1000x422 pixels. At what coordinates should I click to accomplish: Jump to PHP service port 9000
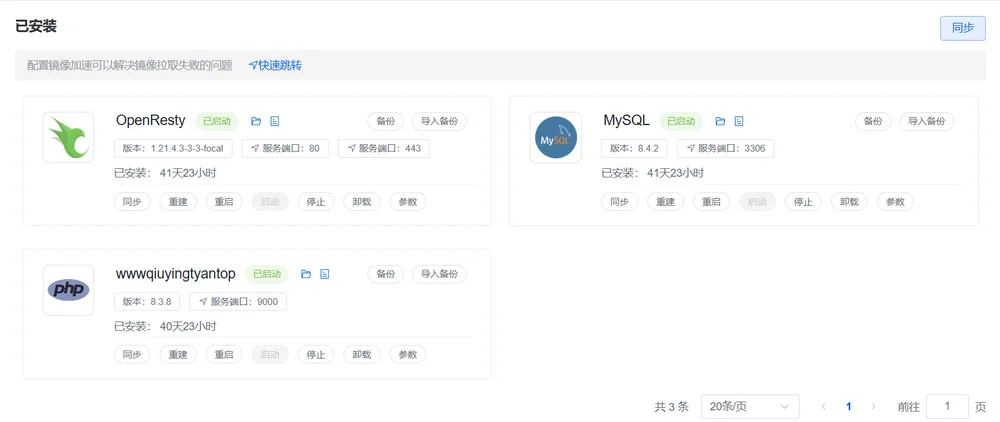click(238, 302)
